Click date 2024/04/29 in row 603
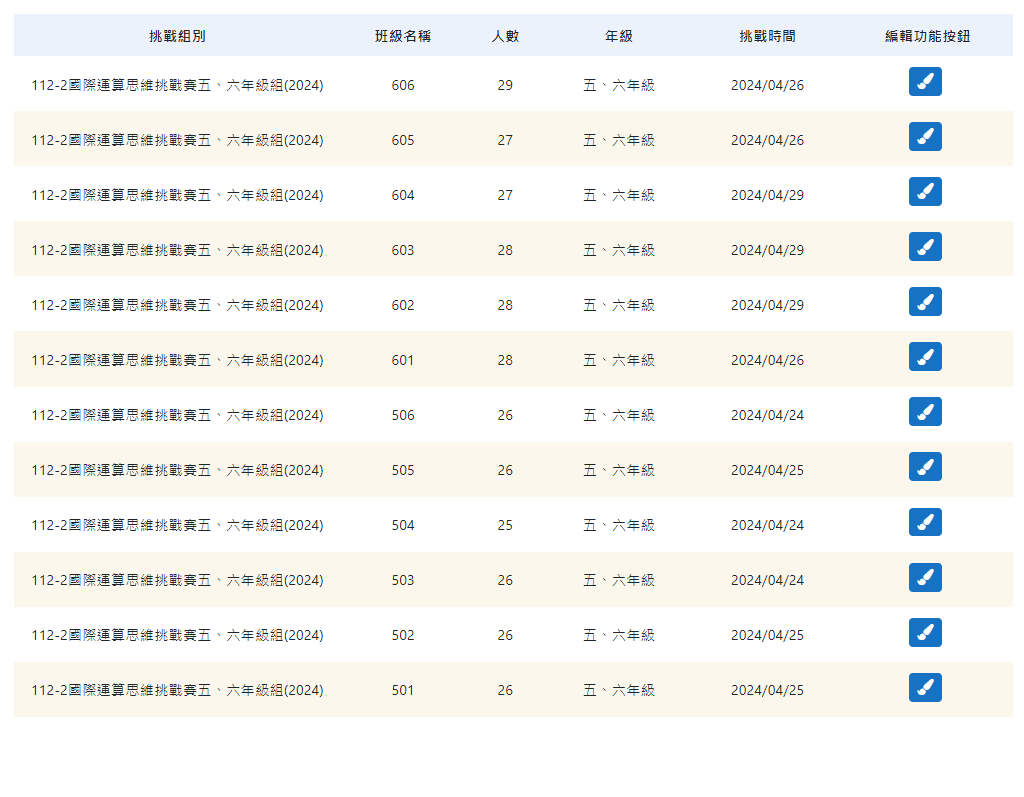Image resolution: width=1024 pixels, height=797 pixels. pyautogui.click(x=767, y=250)
